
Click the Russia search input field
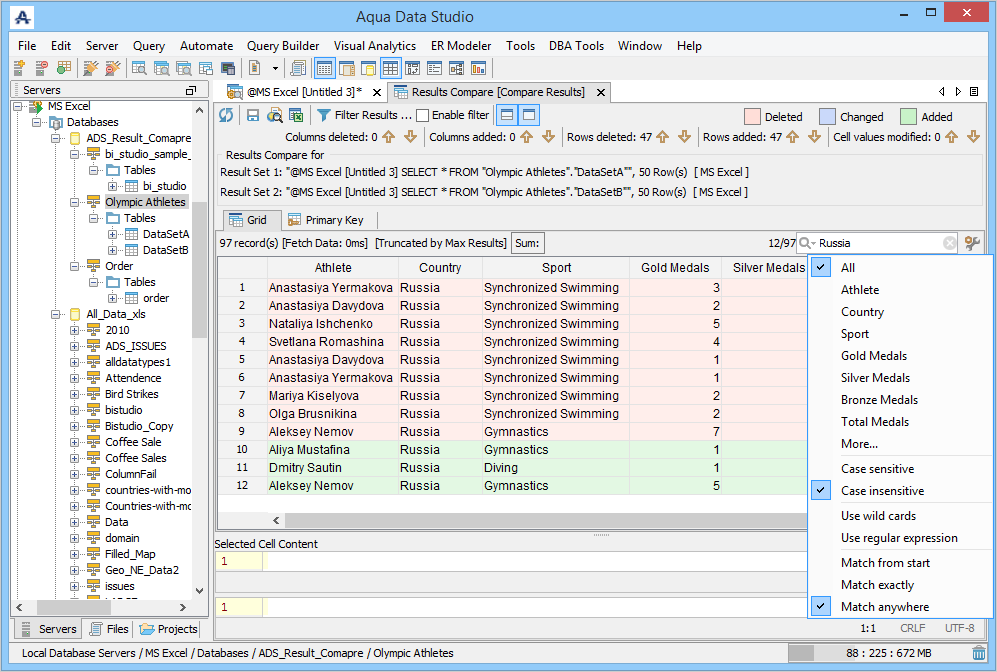[x=878, y=243]
